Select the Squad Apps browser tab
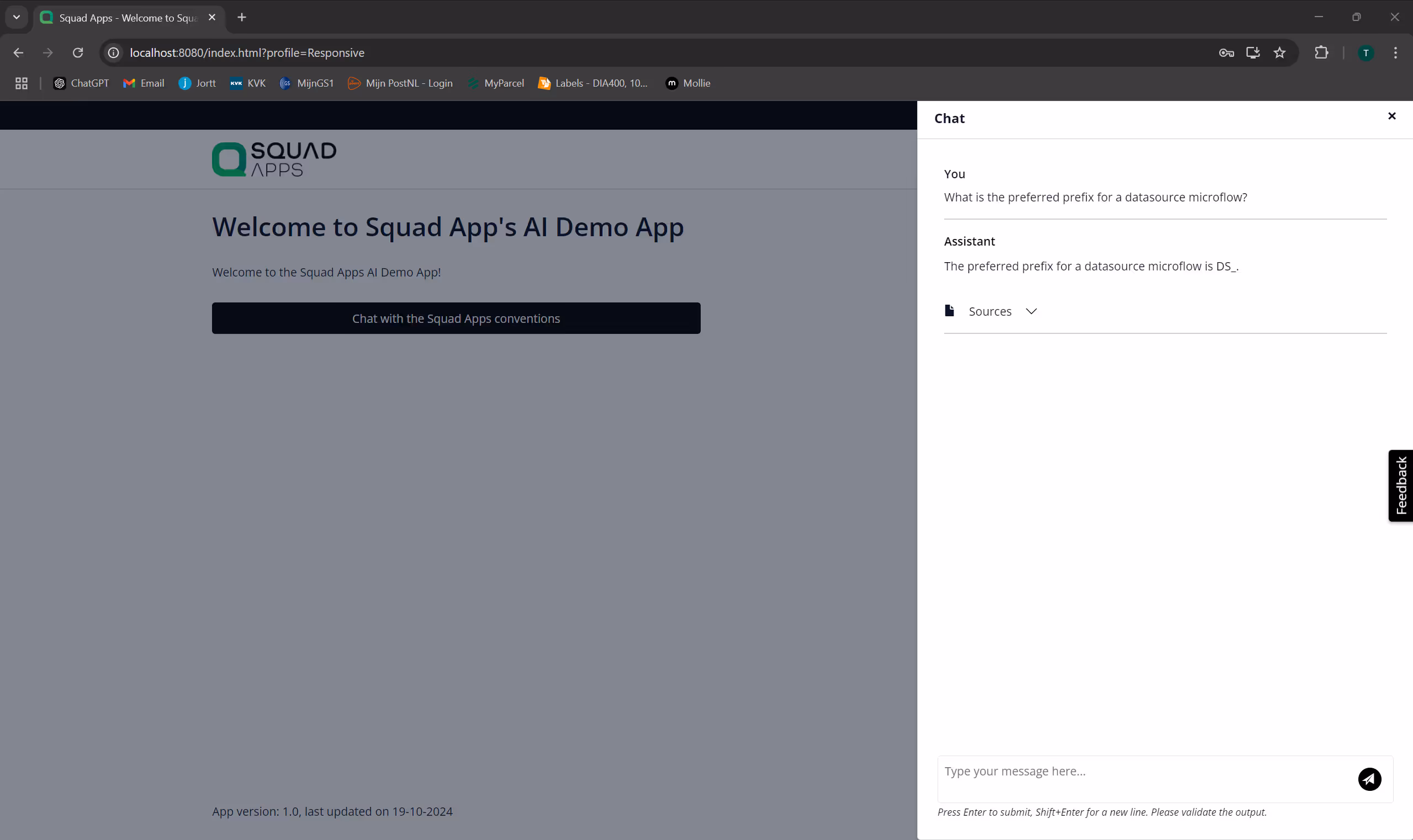The width and height of the screenshot is (1413, 840). point(129,18)
